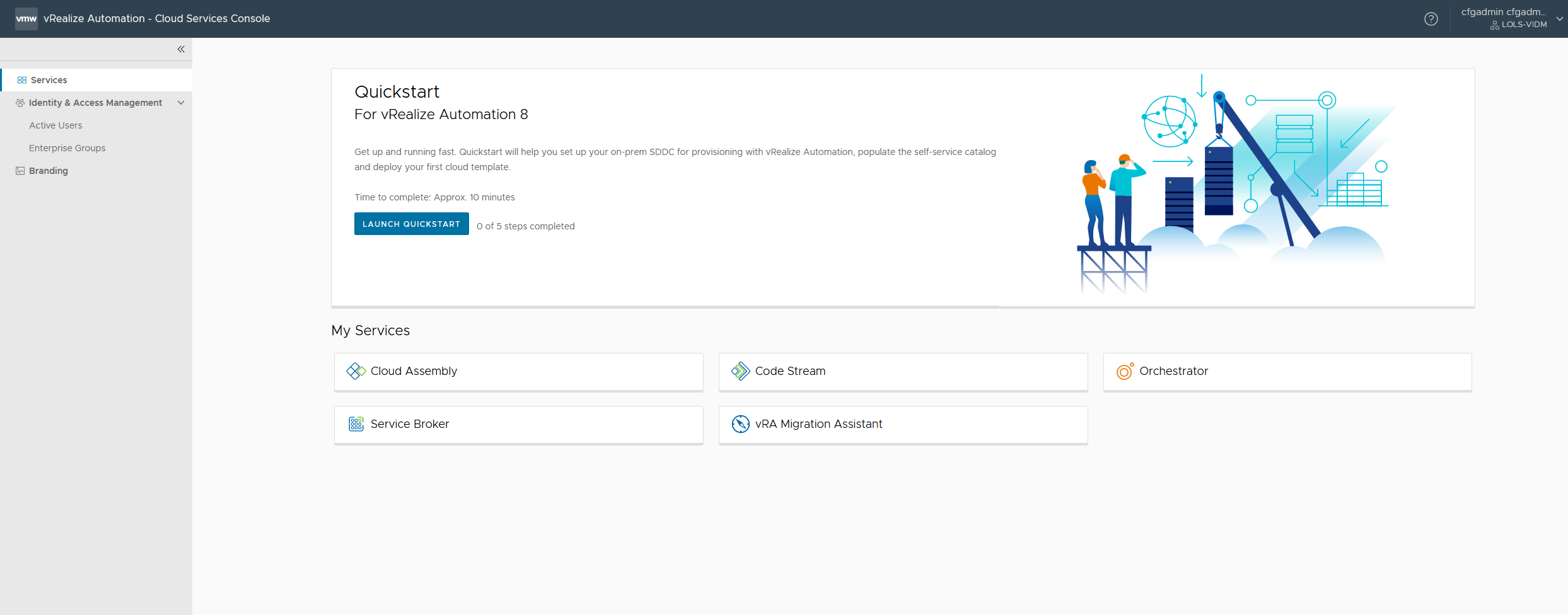Click the Services grid icon in sidebar
The image size is (1568, 615).
coord(22,80)
